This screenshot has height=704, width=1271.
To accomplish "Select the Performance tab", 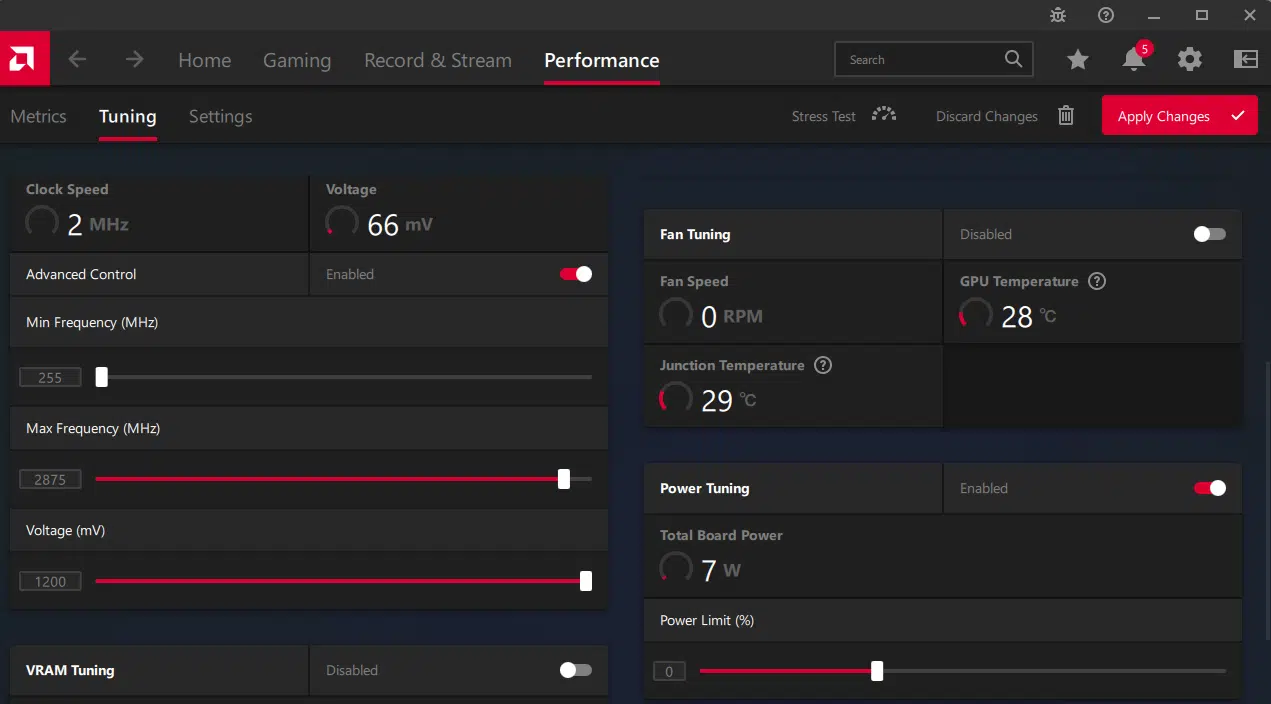I will click(602, 60).
